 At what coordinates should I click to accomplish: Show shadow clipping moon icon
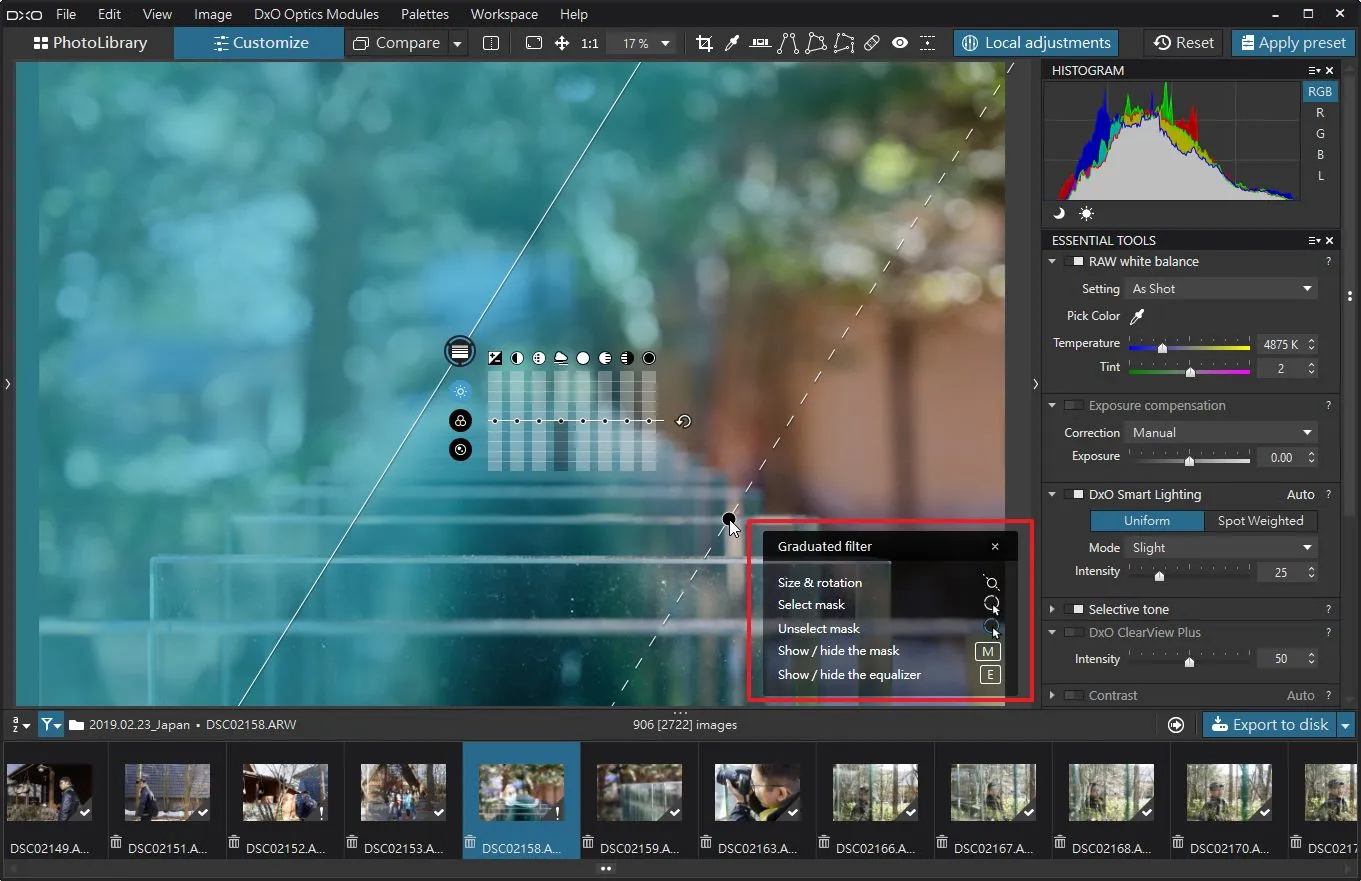click(x=1059, y=213)
